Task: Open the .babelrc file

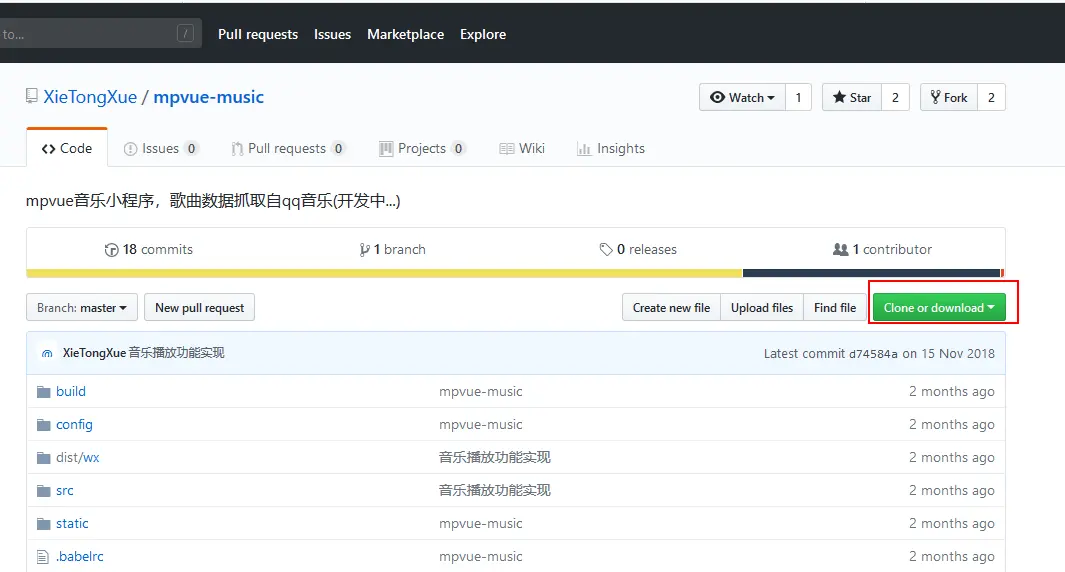Action: pos(79,556)
